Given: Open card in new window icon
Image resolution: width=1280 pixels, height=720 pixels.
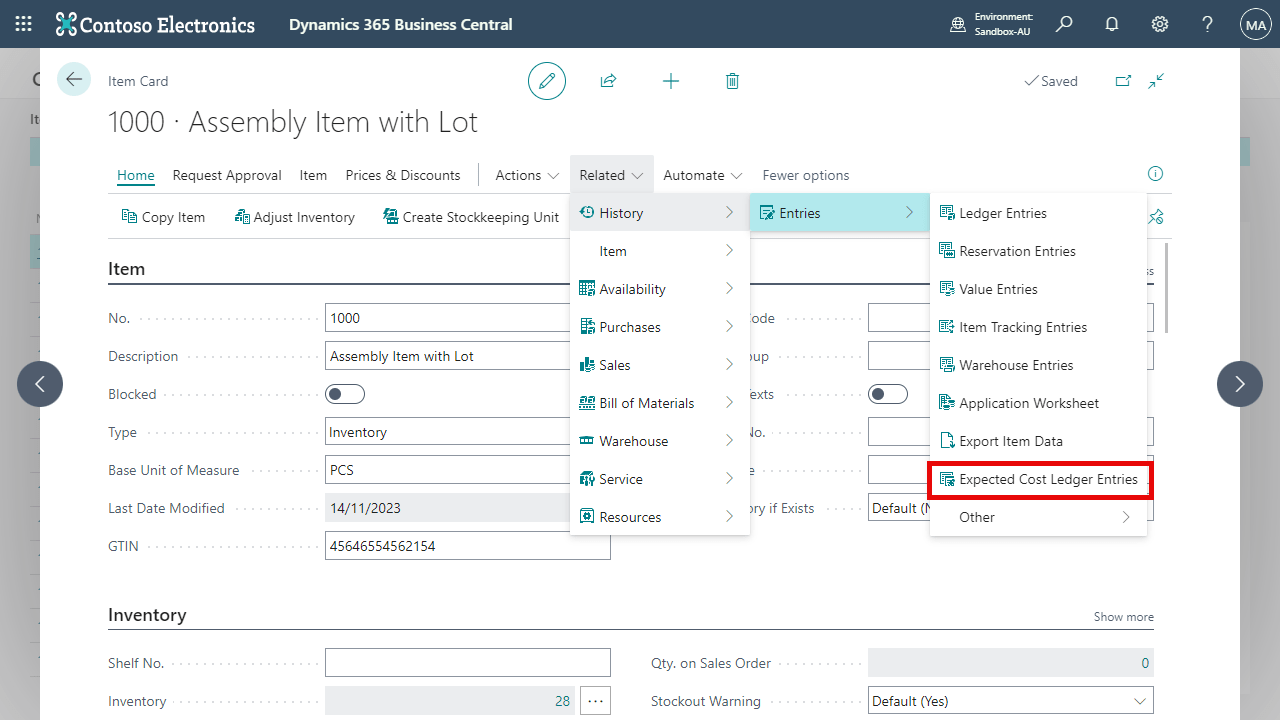Looking at the screenshot, I should point(1123,81).
